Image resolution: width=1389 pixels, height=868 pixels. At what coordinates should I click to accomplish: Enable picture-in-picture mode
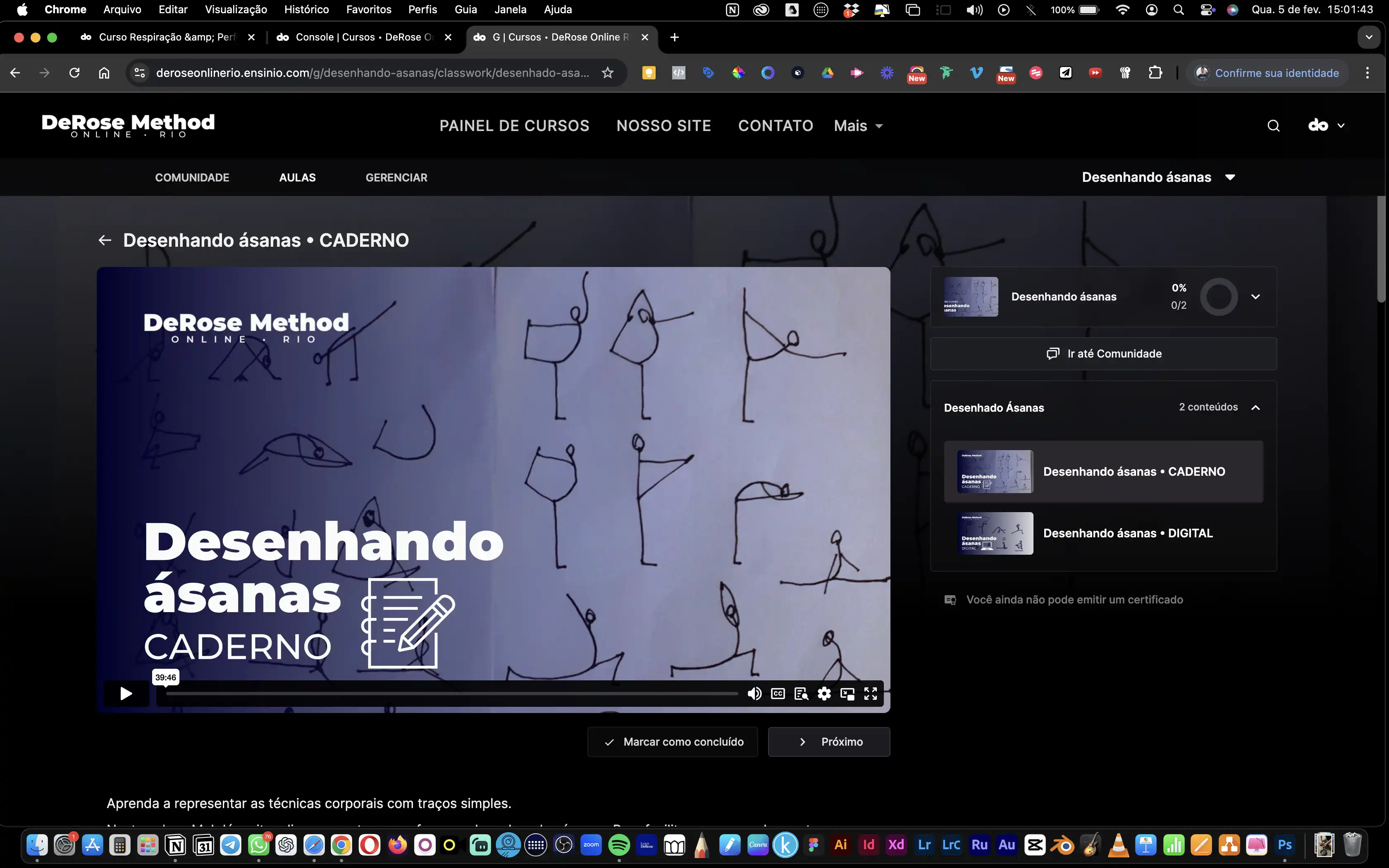(847, 694)
